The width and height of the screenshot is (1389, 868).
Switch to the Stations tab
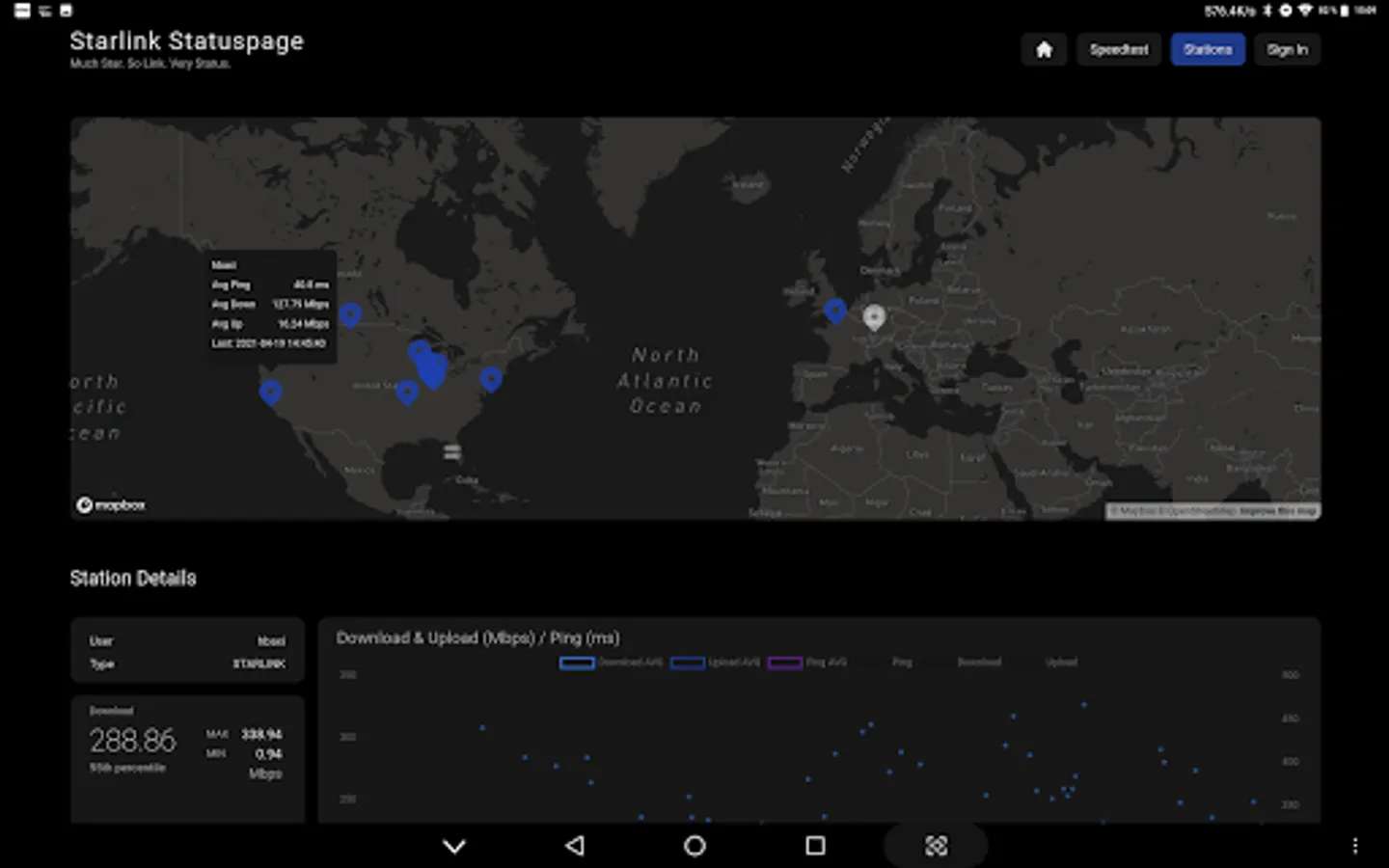[1208, 50]
